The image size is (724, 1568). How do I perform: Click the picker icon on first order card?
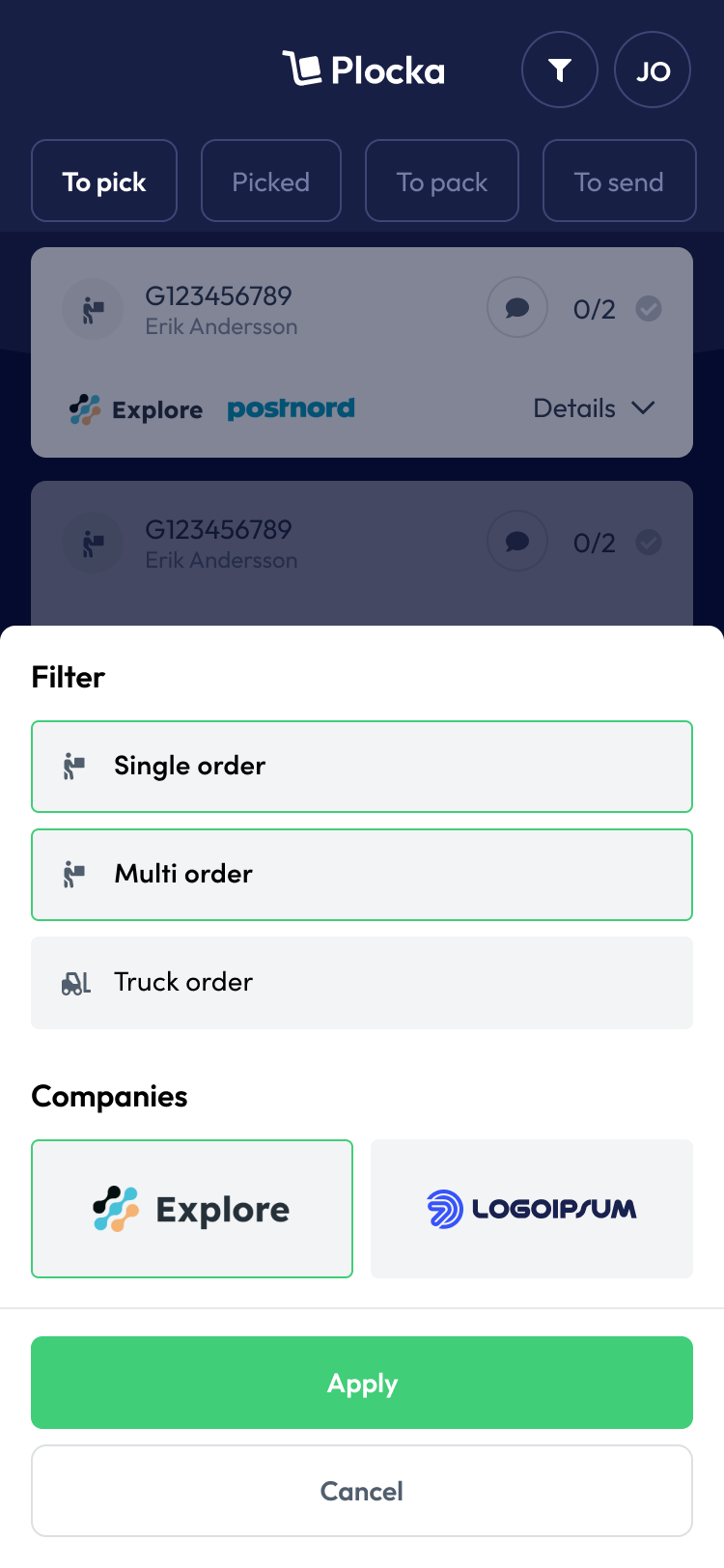point(93,309)
